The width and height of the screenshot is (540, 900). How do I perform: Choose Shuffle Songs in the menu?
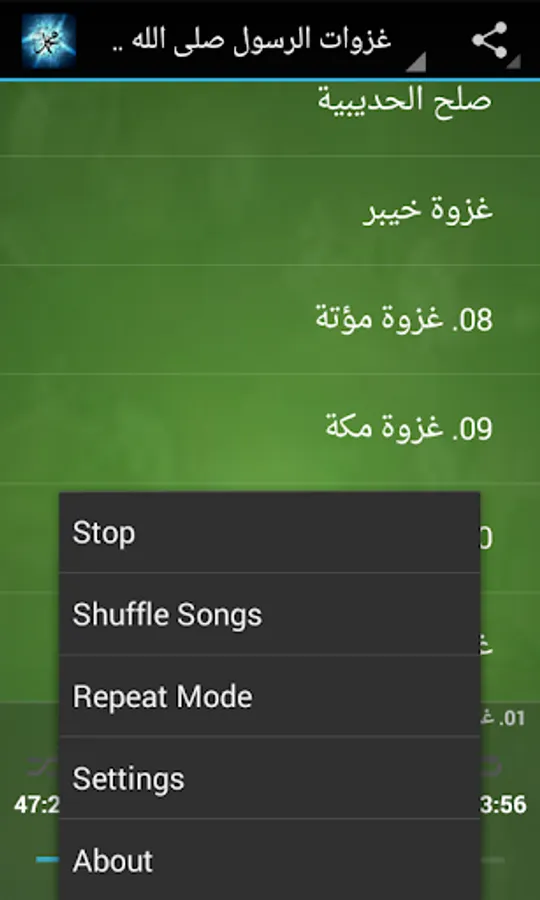point(269,614)
